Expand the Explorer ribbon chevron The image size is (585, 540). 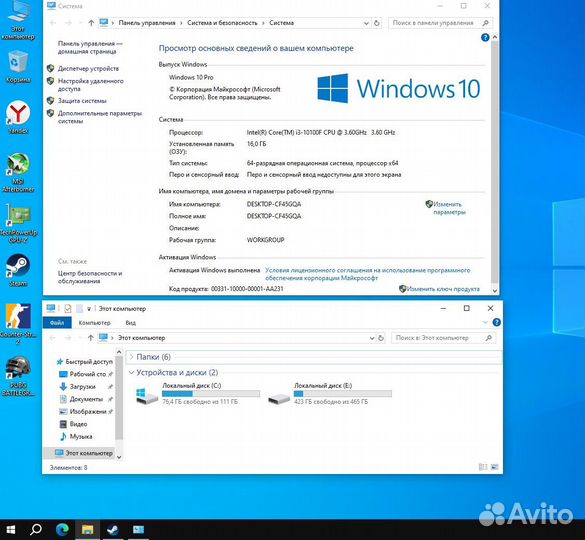(x=485, y=322)
